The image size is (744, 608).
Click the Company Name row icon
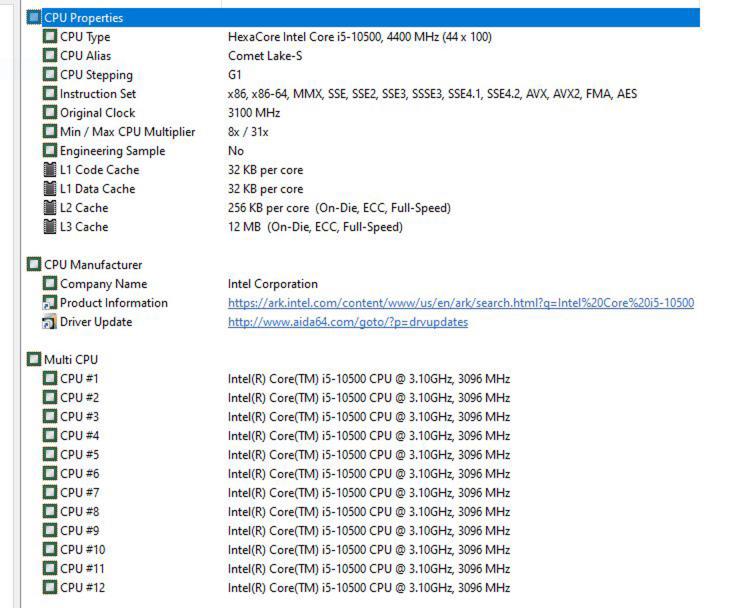point(49,283)
